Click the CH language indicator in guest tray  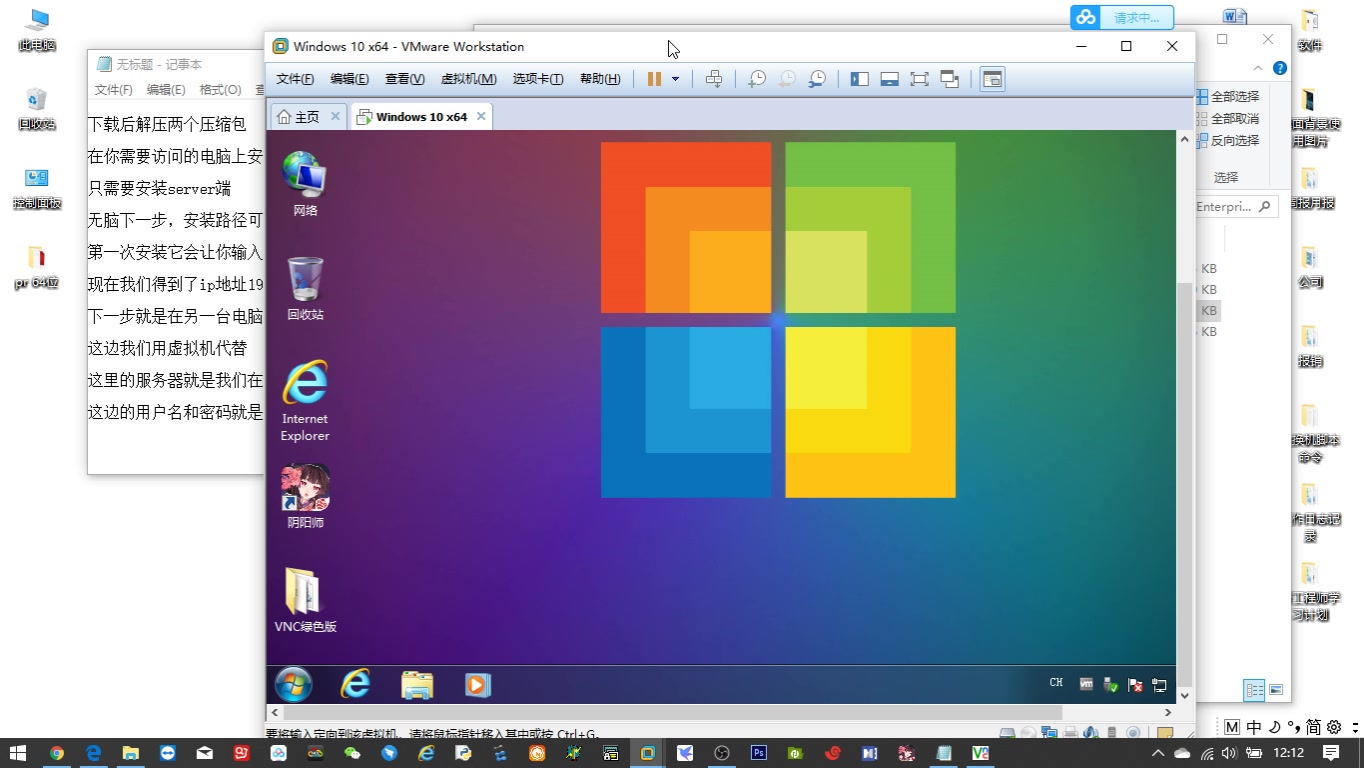[1056, 683]
